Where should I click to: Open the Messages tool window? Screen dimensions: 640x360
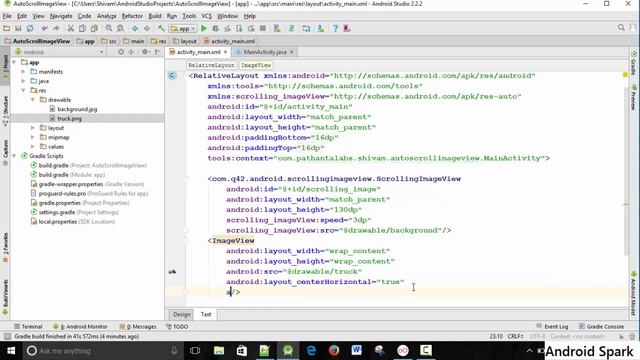[x=138, y=327]
